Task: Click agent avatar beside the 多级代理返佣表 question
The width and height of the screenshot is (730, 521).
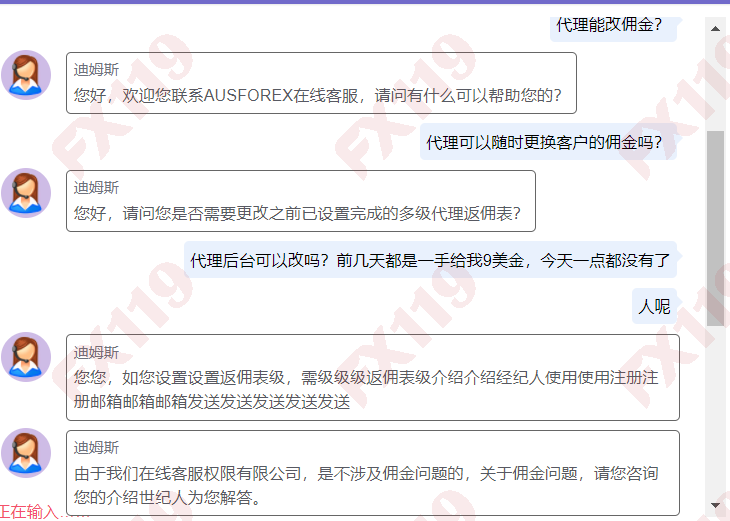Action: point(26,193)
